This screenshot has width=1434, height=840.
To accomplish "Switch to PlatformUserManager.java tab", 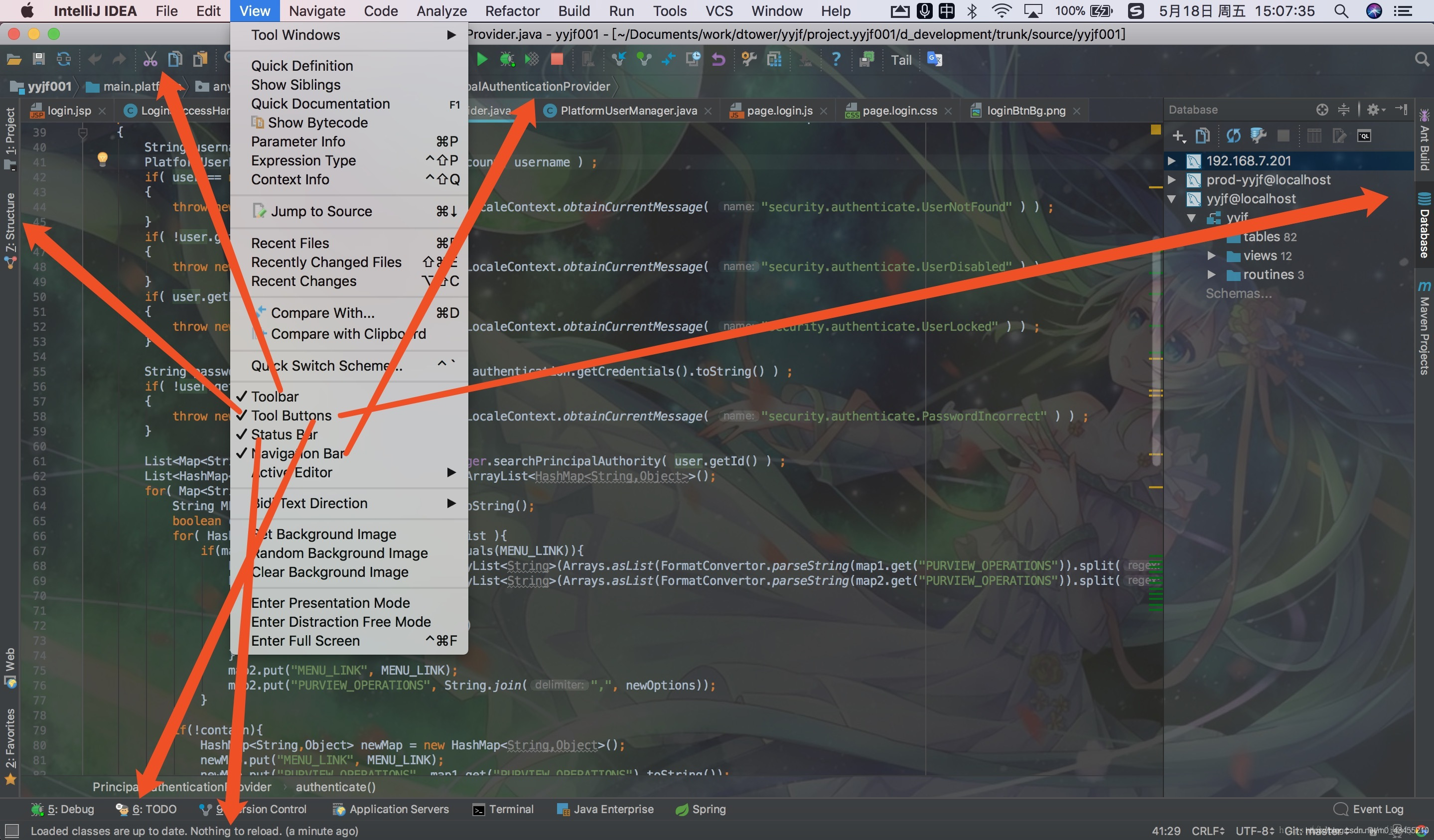I will coord(628,111).
